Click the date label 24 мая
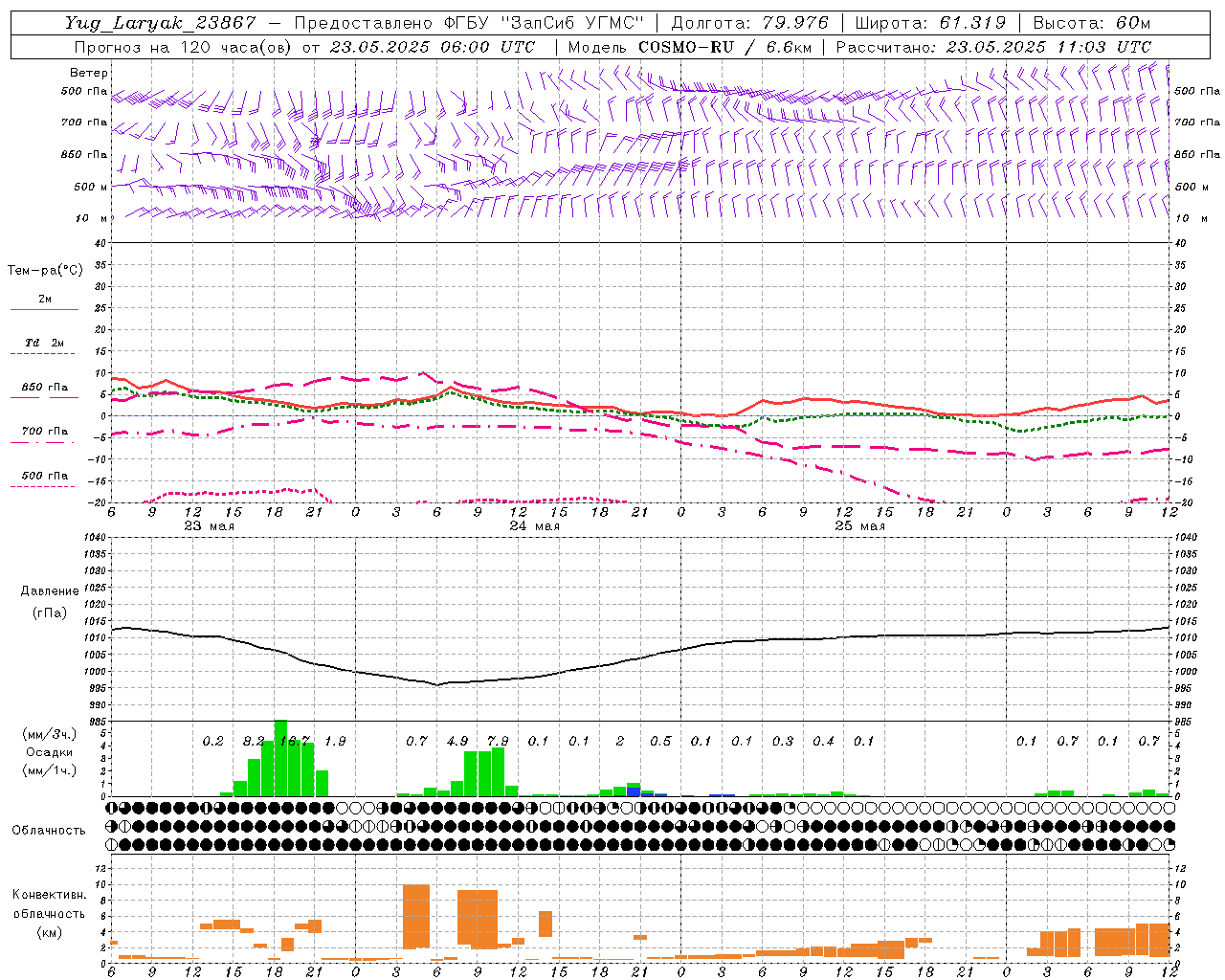 click(535, 525)
